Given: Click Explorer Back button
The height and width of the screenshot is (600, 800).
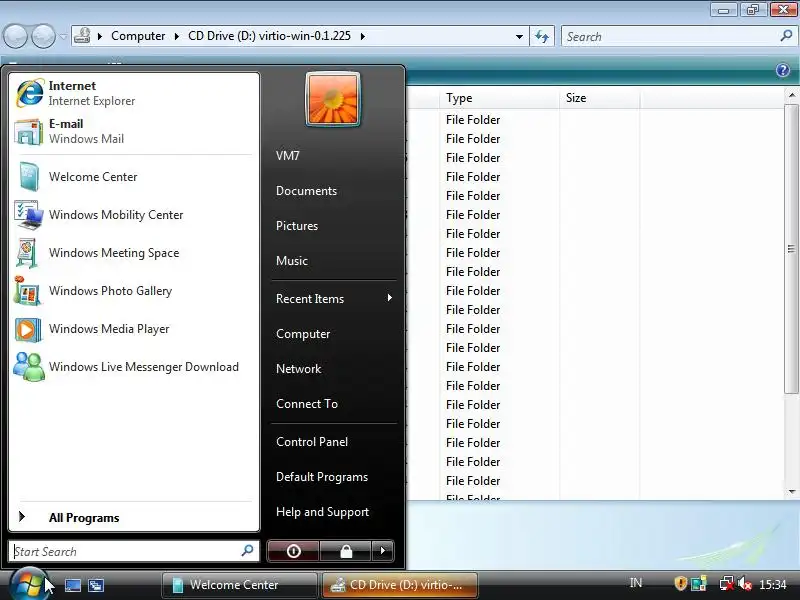Looking at the screenshot, I should [x=15, y=36].
